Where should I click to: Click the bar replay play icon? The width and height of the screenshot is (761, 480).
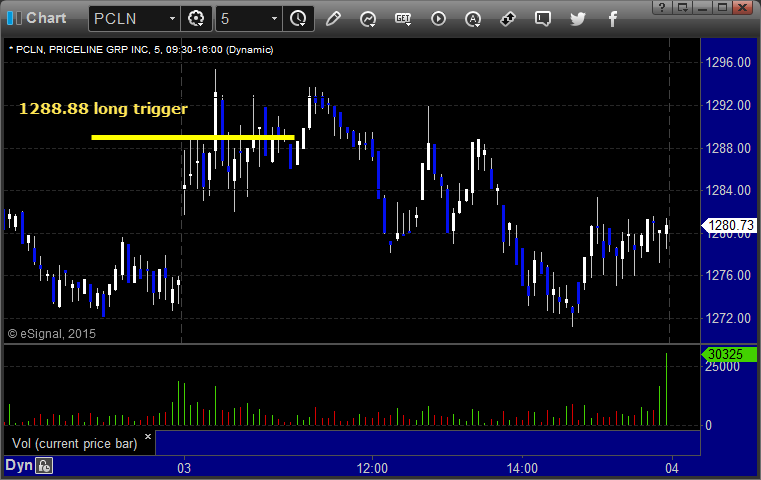(x=438, y=19)
